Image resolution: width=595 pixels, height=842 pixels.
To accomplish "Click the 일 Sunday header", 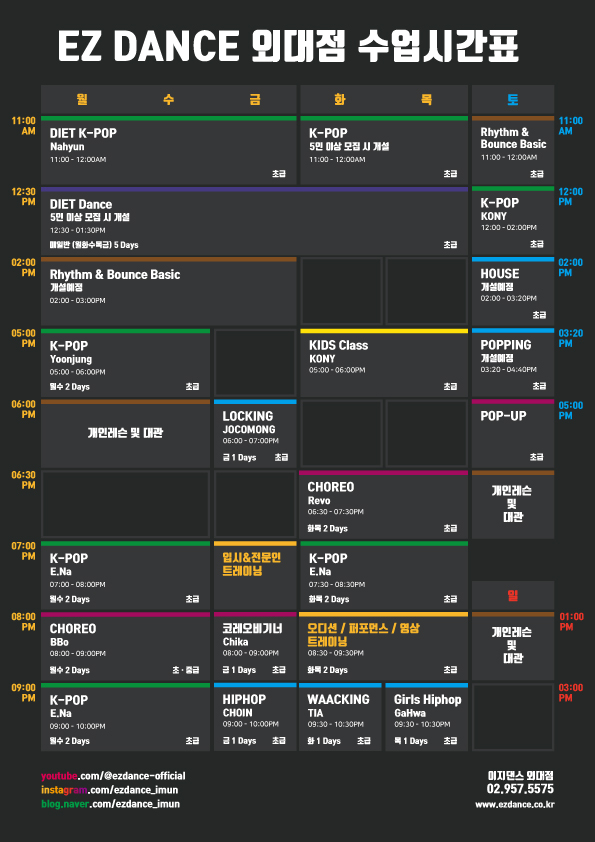I will [513, 595].
